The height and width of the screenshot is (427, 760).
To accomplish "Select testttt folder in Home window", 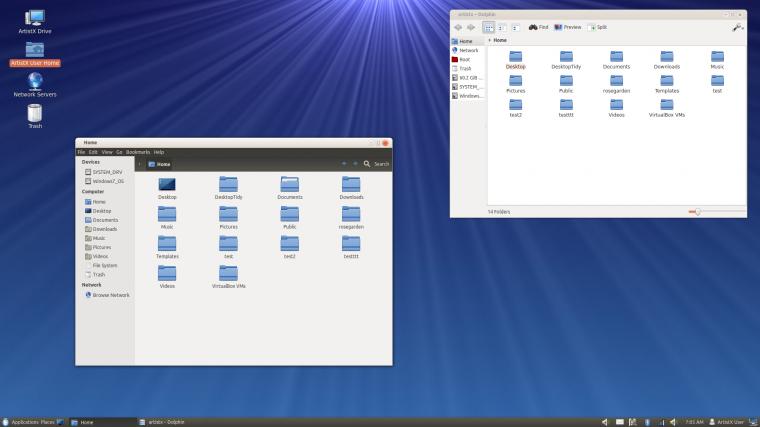I will point(351,247).
